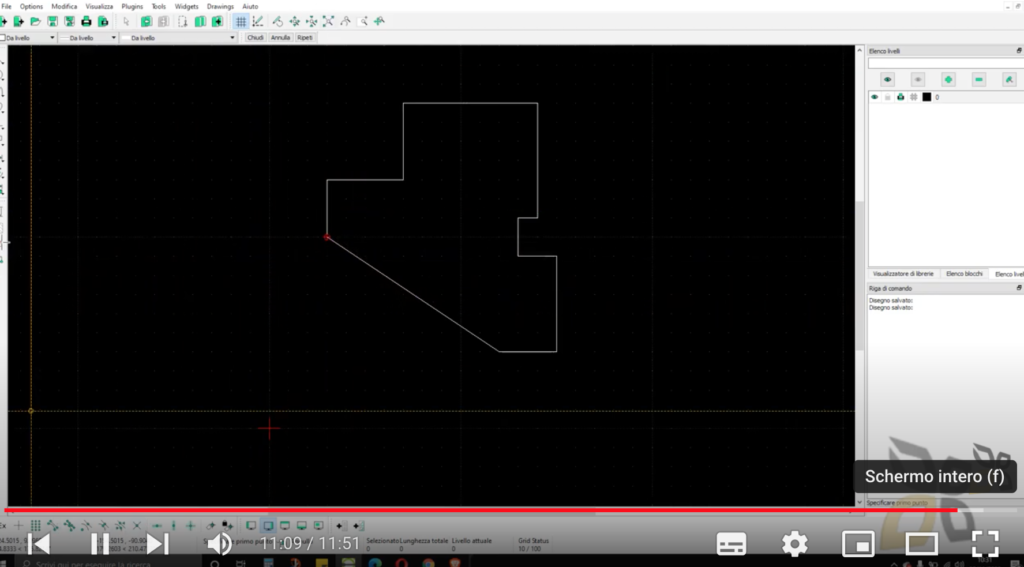Enable miniplayer mode
The image size is (1024, 567).
tap(857, 543)
